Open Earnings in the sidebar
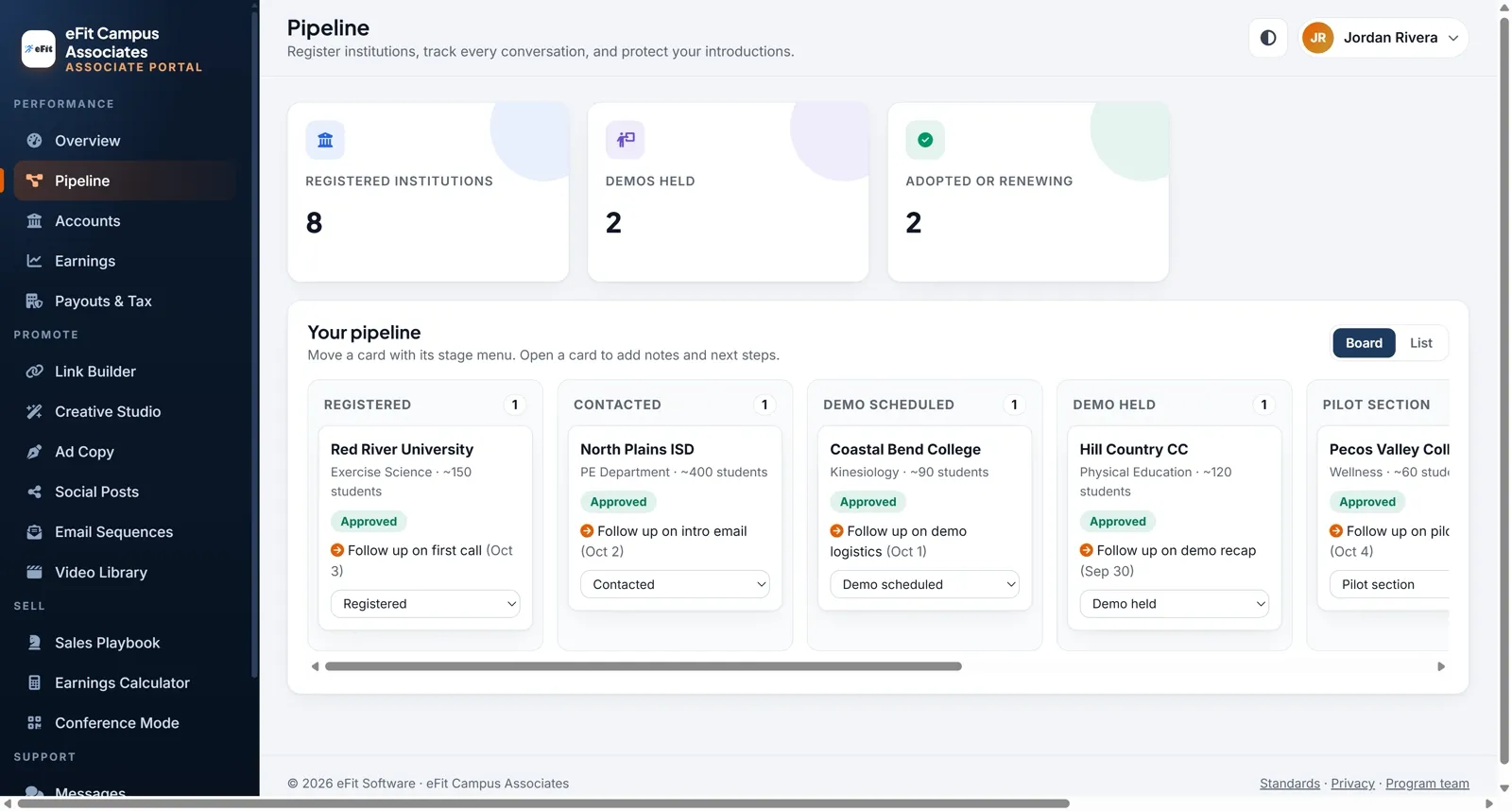The height and width of the screenshot is (811, 1512). tap(125, 261)
